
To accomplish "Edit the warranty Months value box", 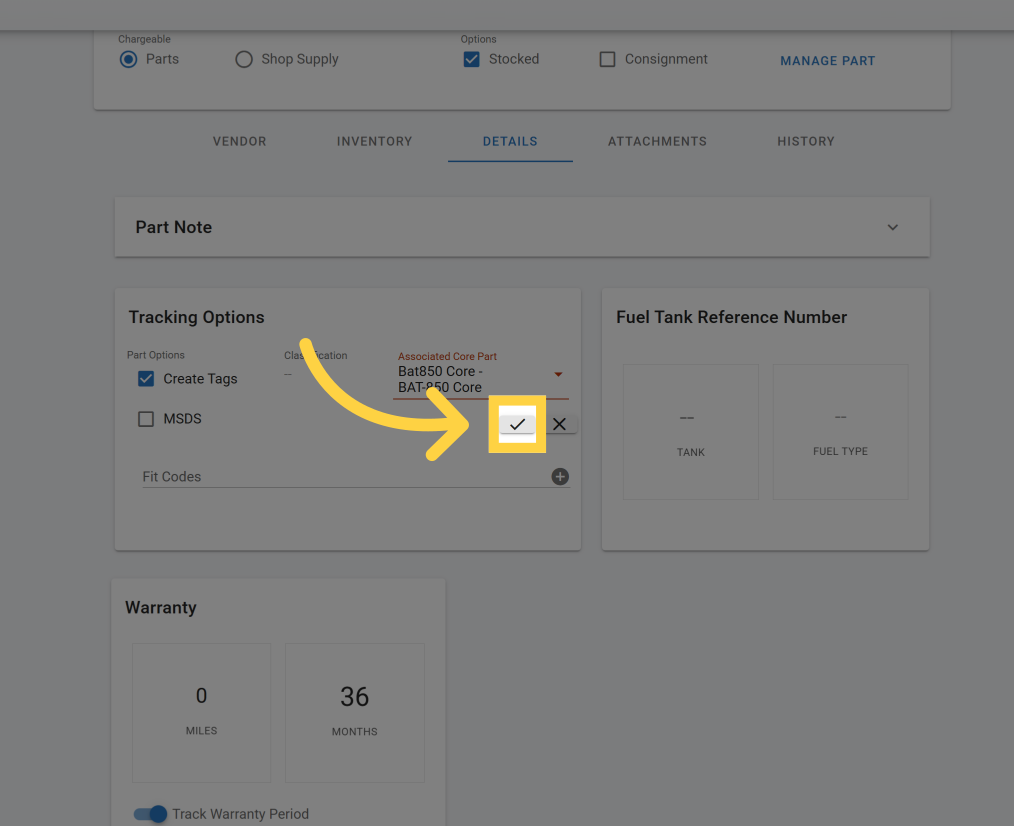I will tap(354, 711).
